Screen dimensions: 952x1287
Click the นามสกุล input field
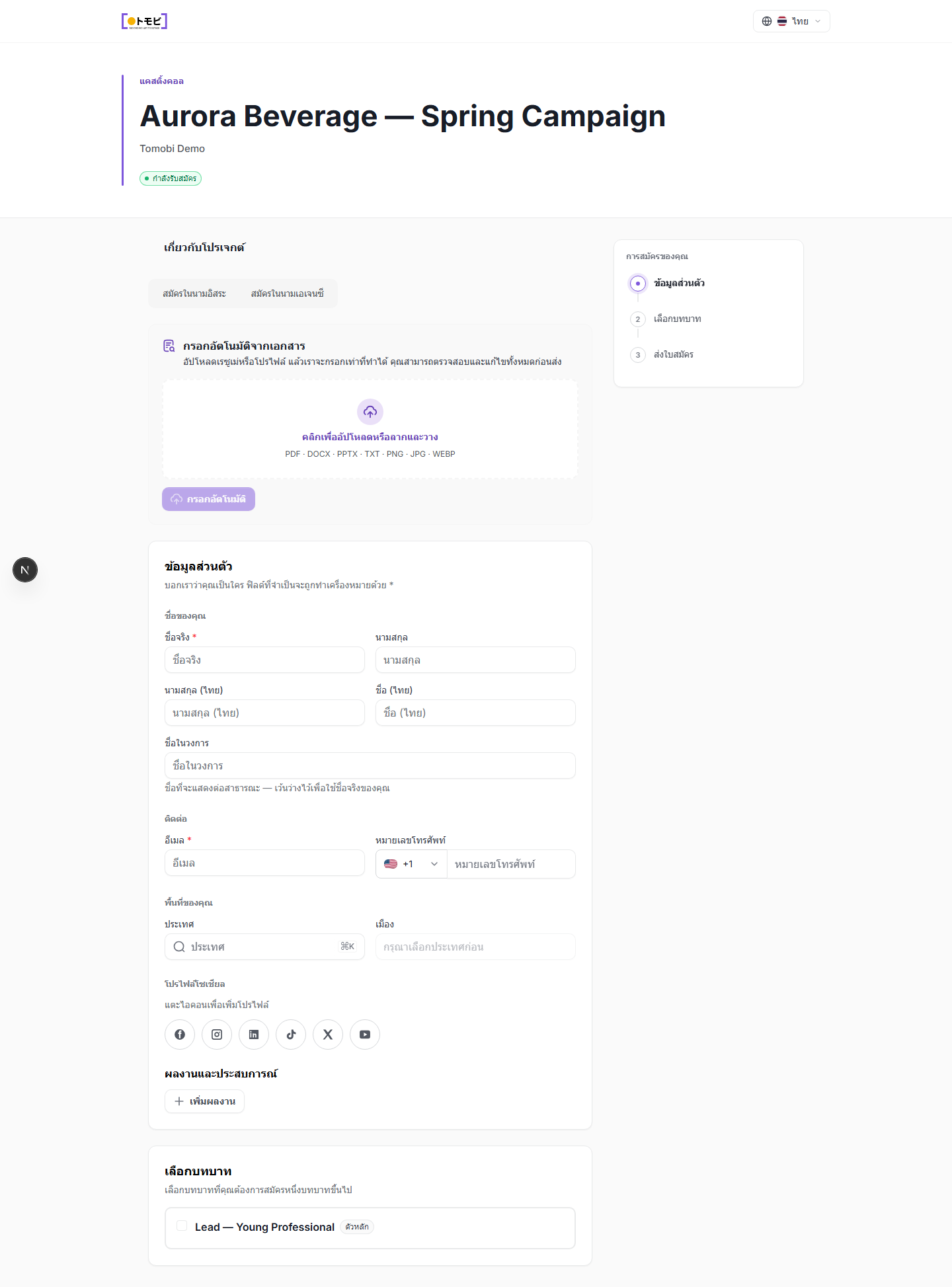tap(475, 660)
